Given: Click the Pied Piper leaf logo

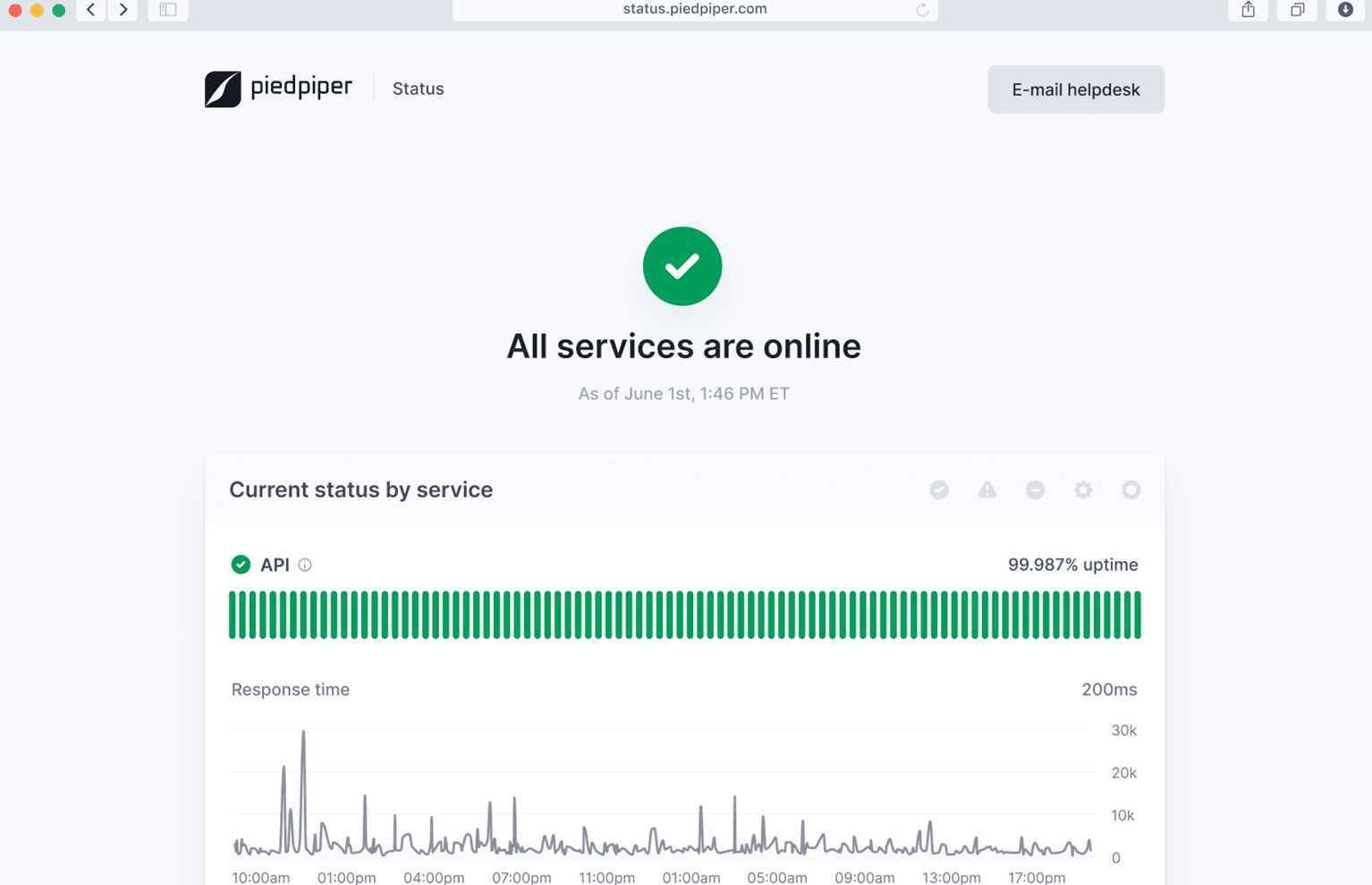Looking at the screenshot, I should point(223,89).
